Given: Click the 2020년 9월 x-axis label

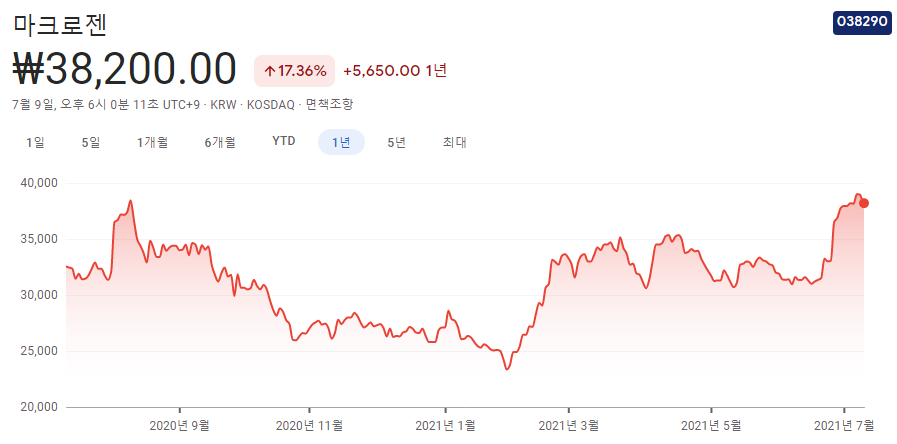Looking at the screenshot, I should 180,425.
